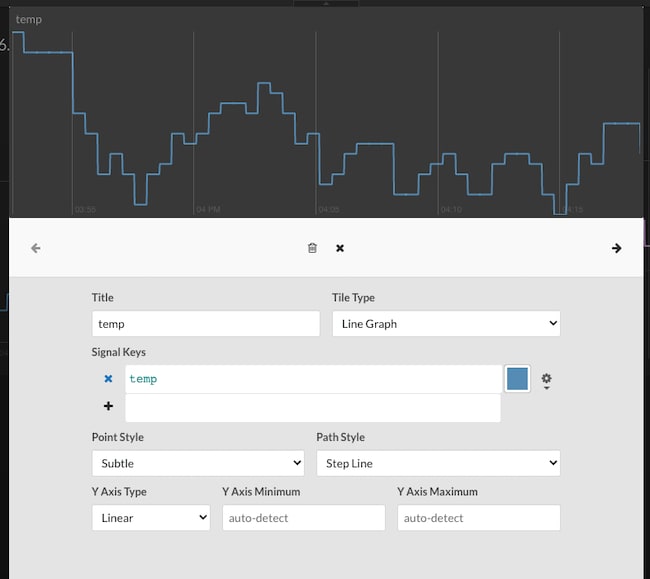Click the 04:05 time axis label
The width and height of the screenshot is (650, 579).
coord(329,210)
